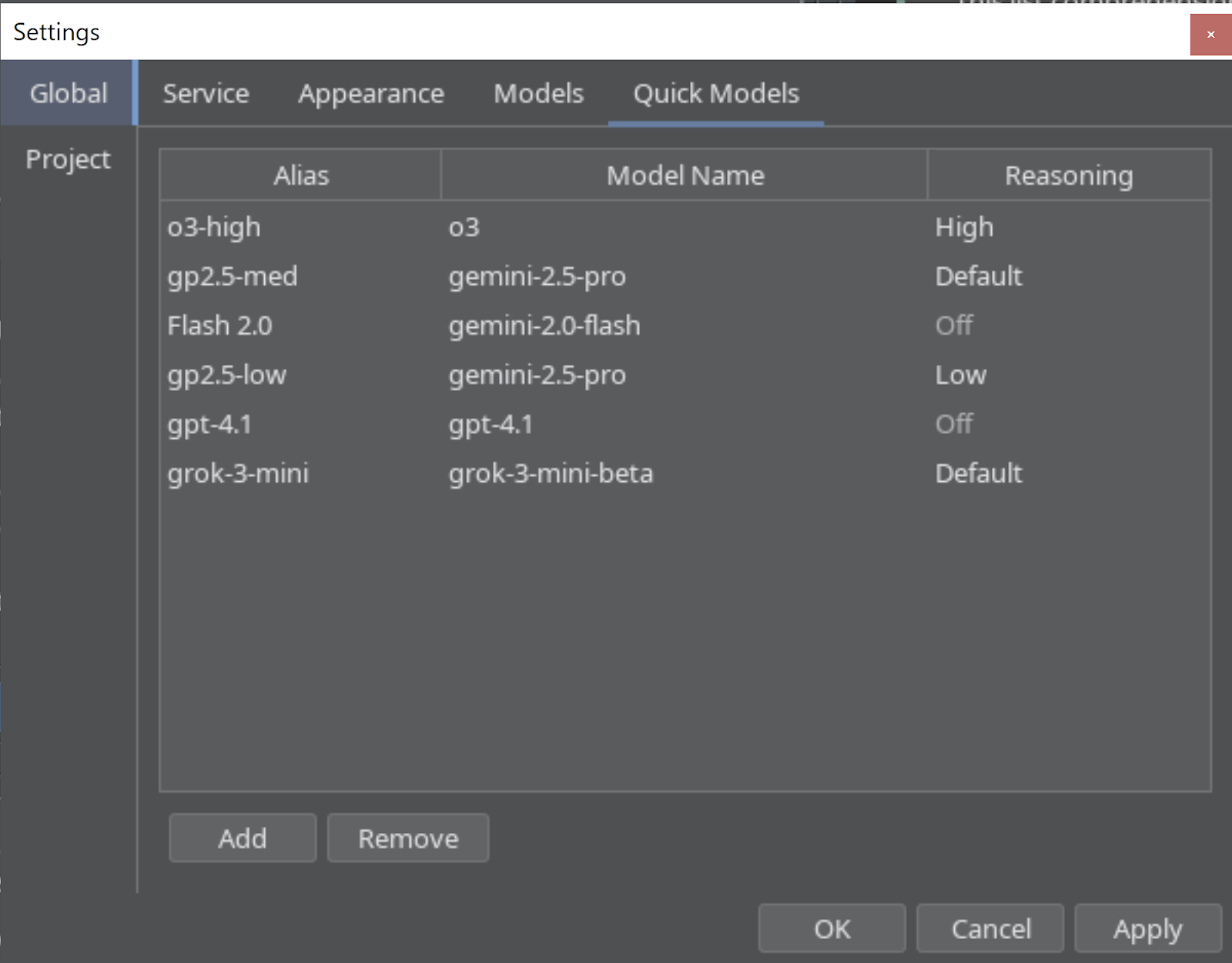
Task: Click model name cell in gpt-4.1 row
Action: pyautogui.click(x=685, y=424)
